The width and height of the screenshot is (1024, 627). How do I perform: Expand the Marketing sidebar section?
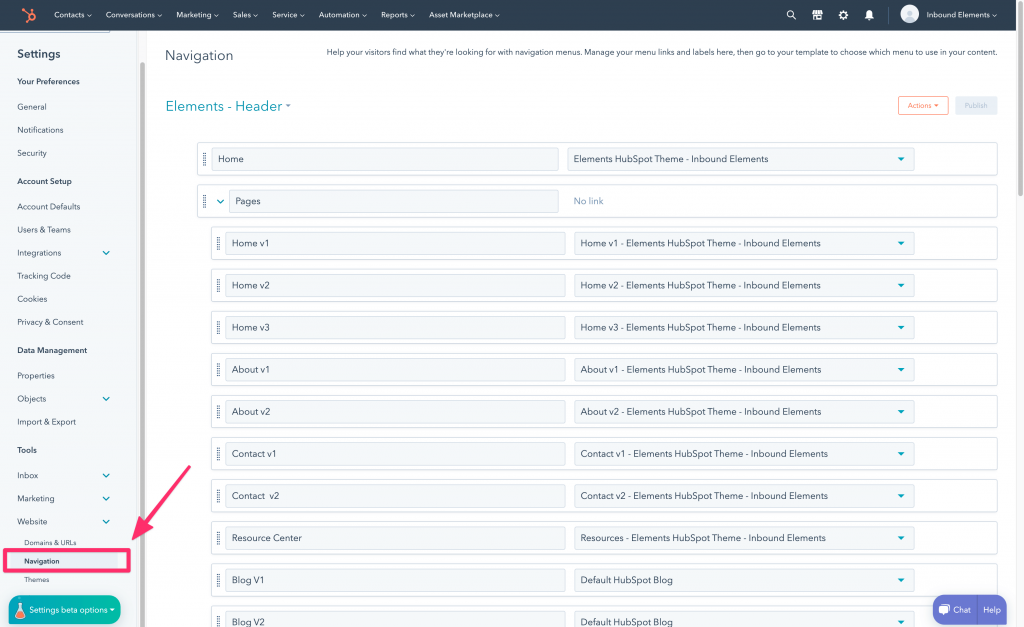(106, 498)
